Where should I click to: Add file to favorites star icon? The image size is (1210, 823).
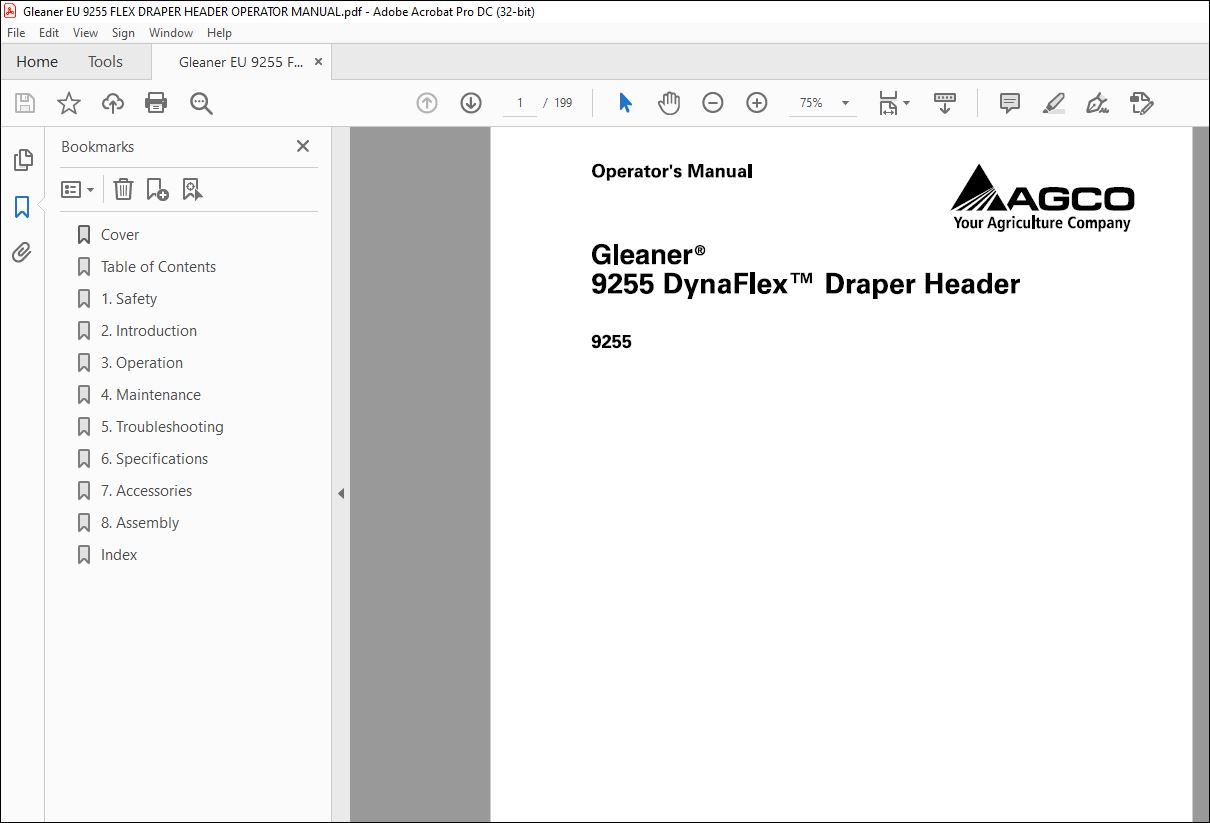[x=69, y=103]
